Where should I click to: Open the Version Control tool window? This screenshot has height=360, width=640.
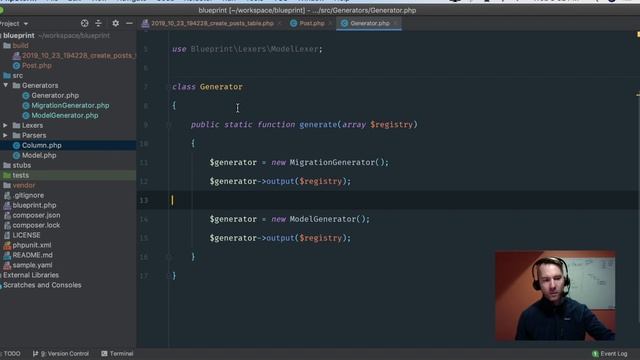(x=61, y=354)
